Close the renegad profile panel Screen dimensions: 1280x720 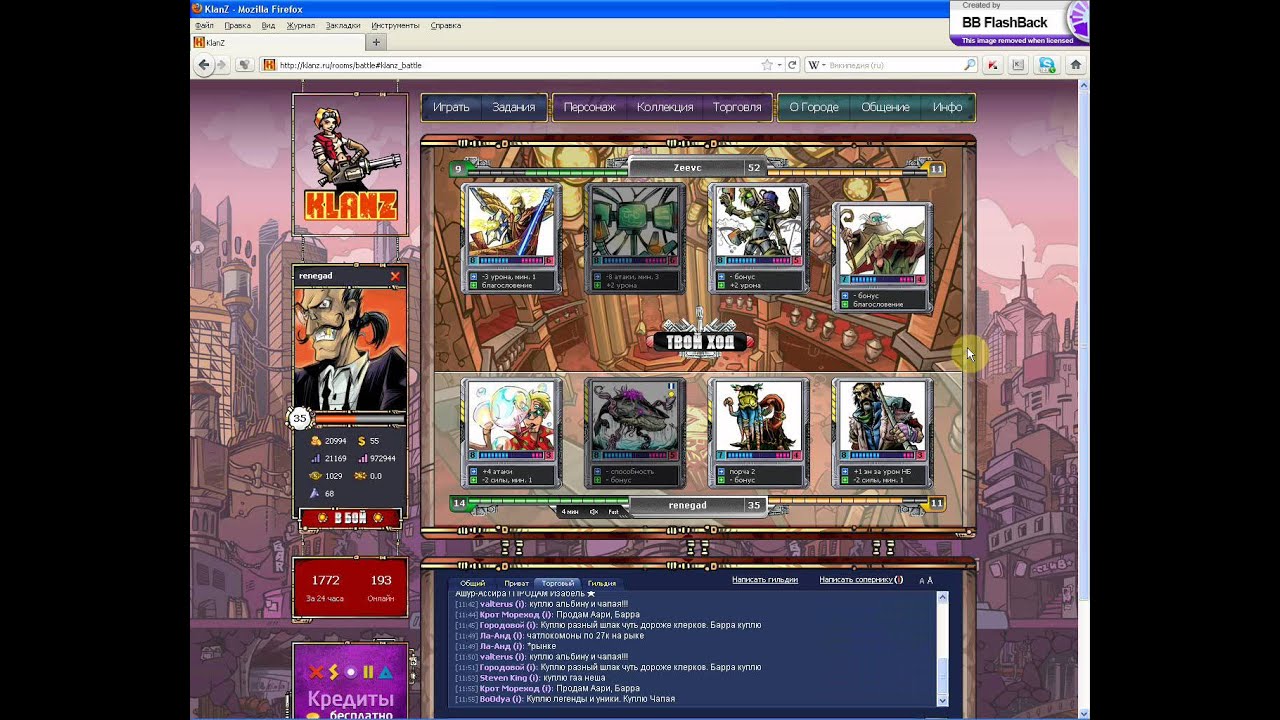(395, 276)
